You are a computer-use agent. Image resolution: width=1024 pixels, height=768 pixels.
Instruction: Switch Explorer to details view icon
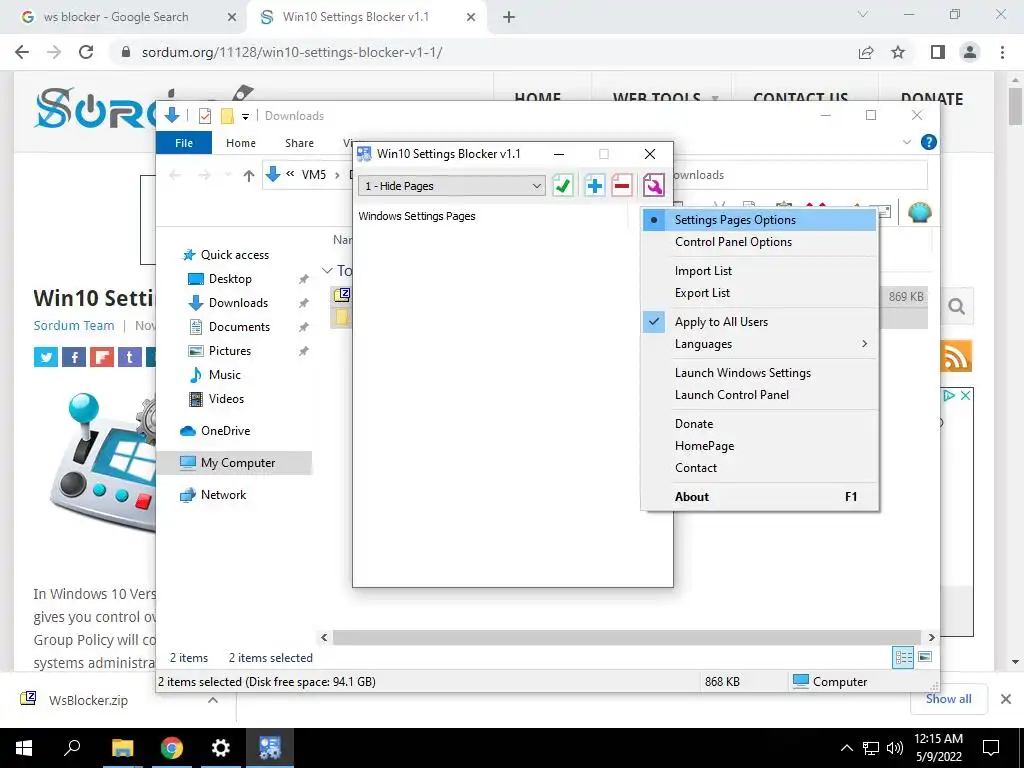coord(903,657)
